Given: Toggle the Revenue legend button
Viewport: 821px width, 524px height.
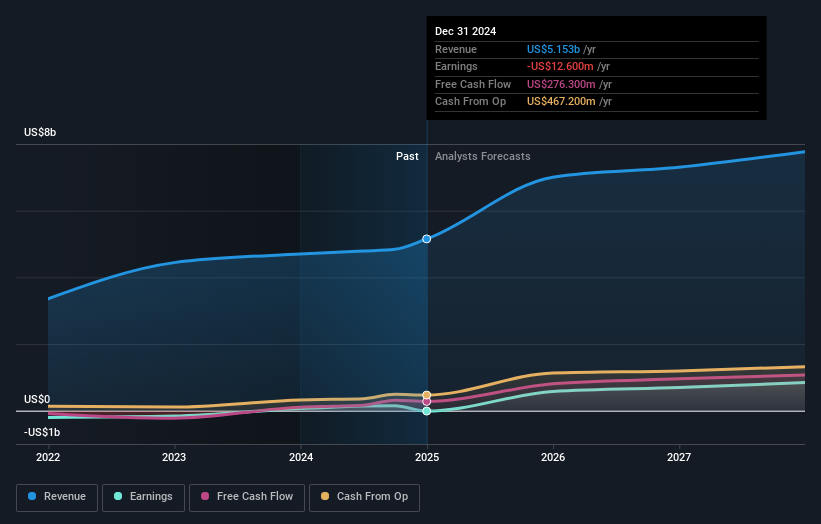Looking at the screenshot, I should click(x=57, y=497).
